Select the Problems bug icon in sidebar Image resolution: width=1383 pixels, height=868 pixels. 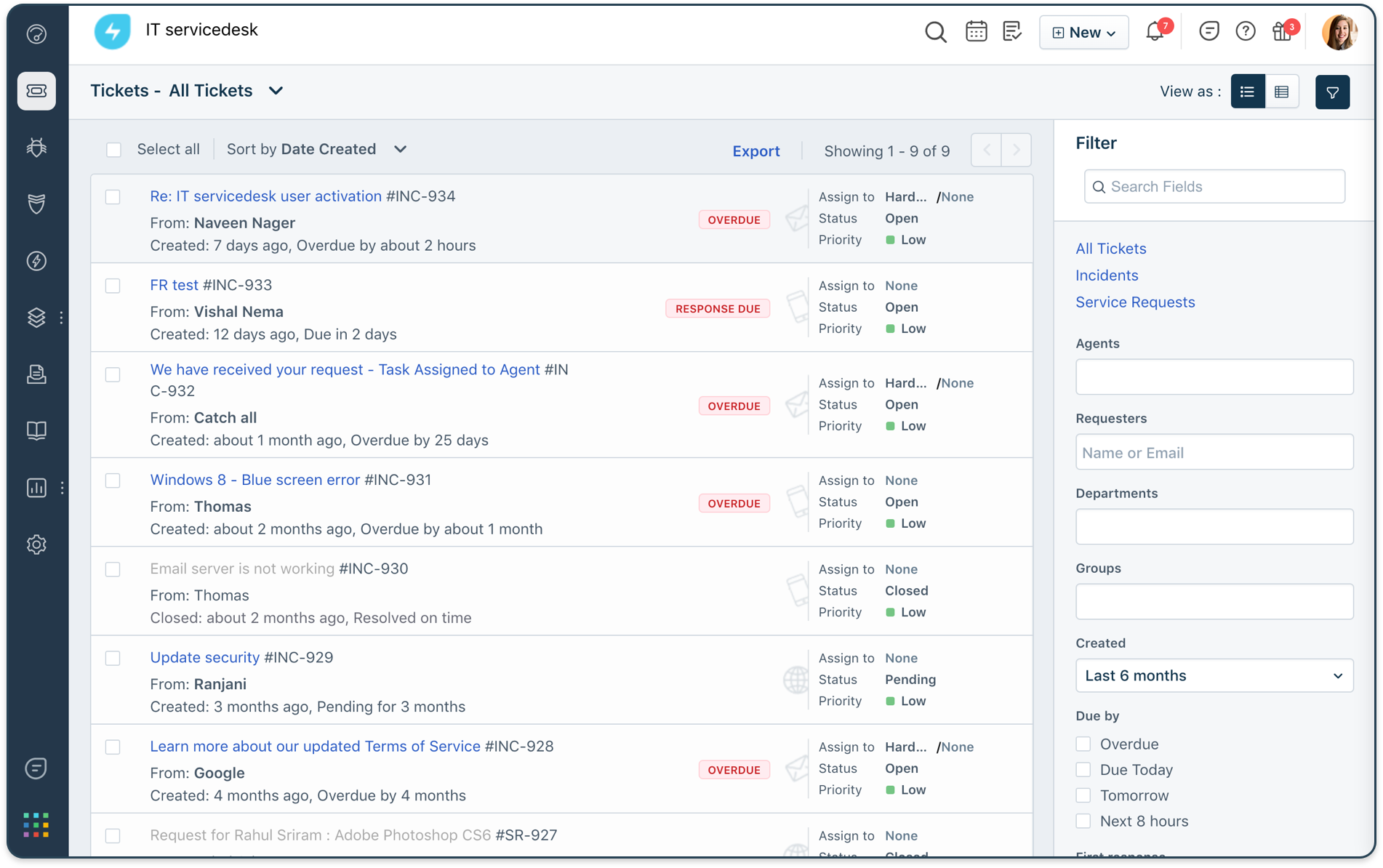36,147
